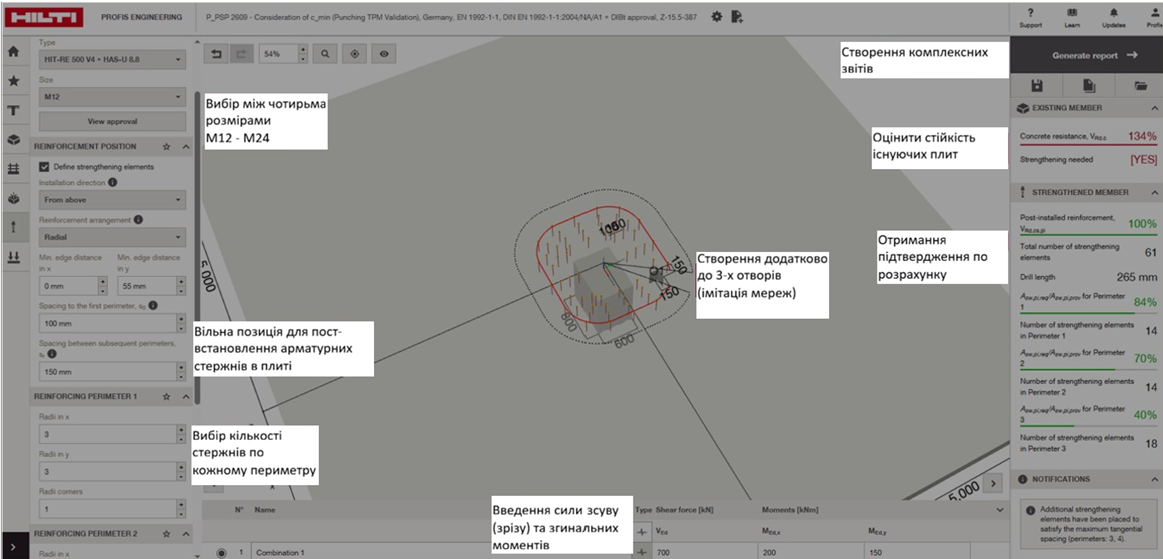Open Support help

click(x=1030, y=18)
